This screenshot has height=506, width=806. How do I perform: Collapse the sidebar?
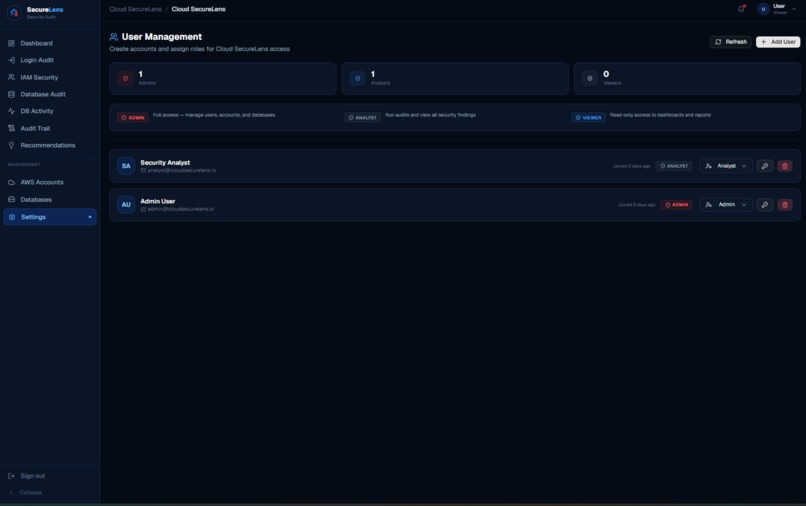(x=26, y=493)
